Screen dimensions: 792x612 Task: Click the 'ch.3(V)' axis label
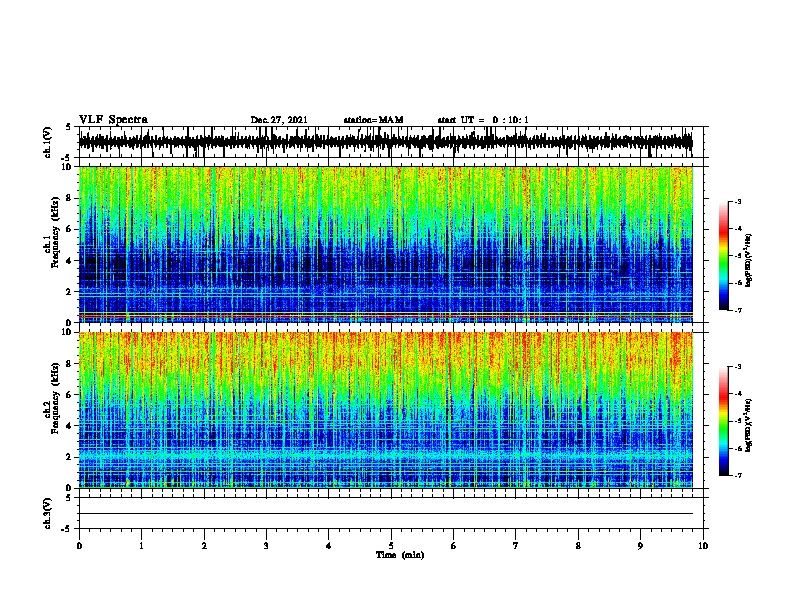[x=47, y=513]
